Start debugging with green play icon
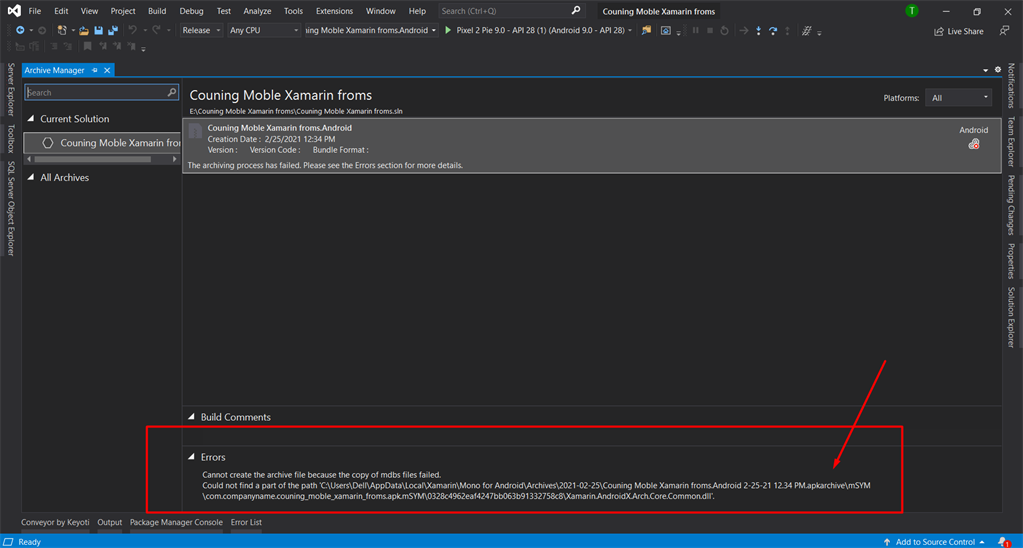Screen dimensions: 1023x548 pyautogui.click(x=448, y=30)
